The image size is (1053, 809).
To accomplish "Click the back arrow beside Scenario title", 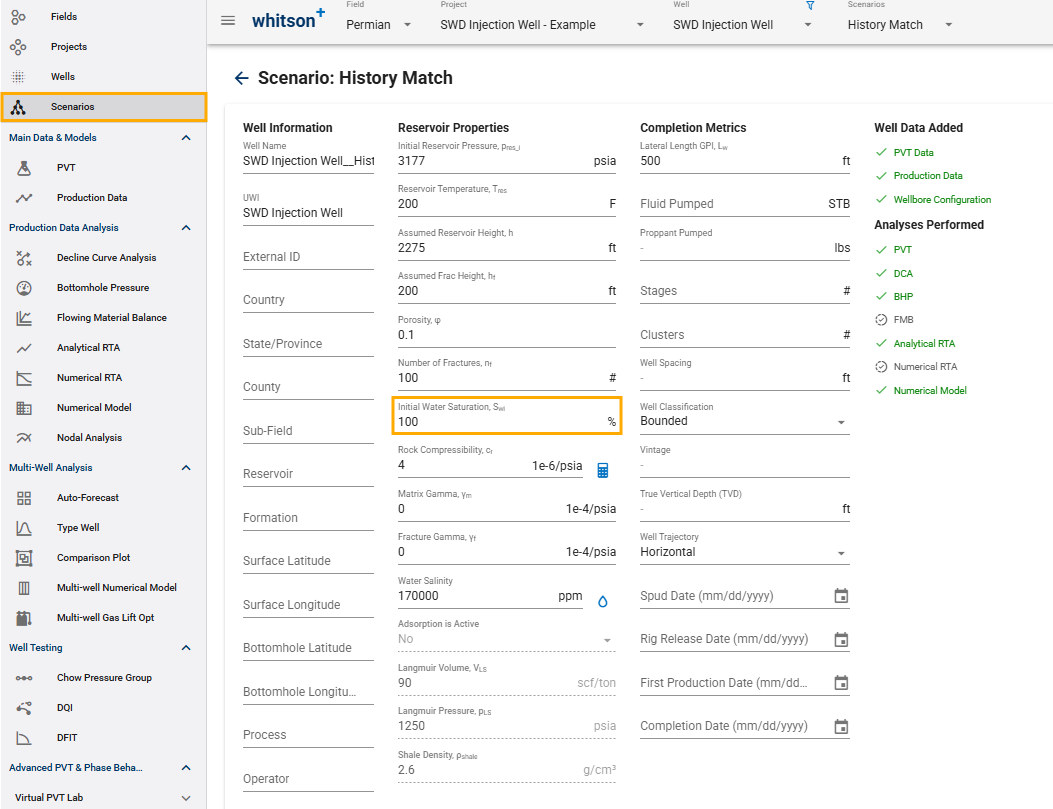I will pyautogui.click(x=240, y=78).
